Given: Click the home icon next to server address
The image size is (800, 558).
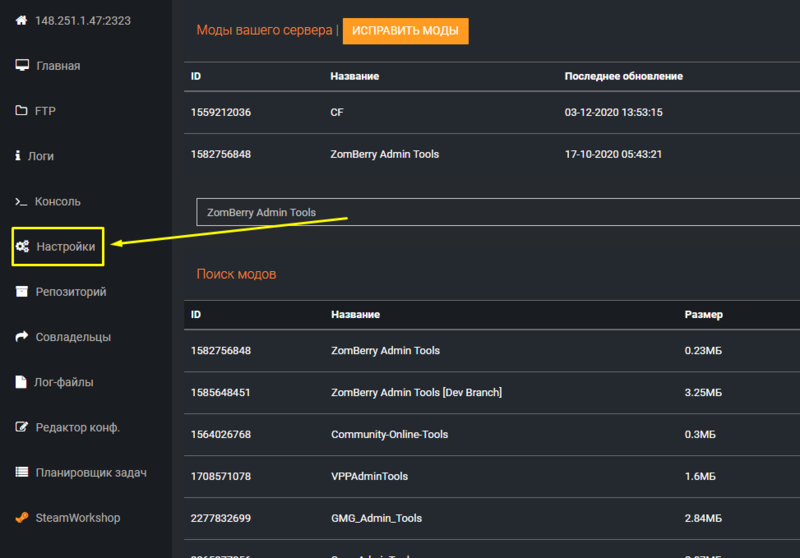Looking at the screenshot, I should (20, 20).
